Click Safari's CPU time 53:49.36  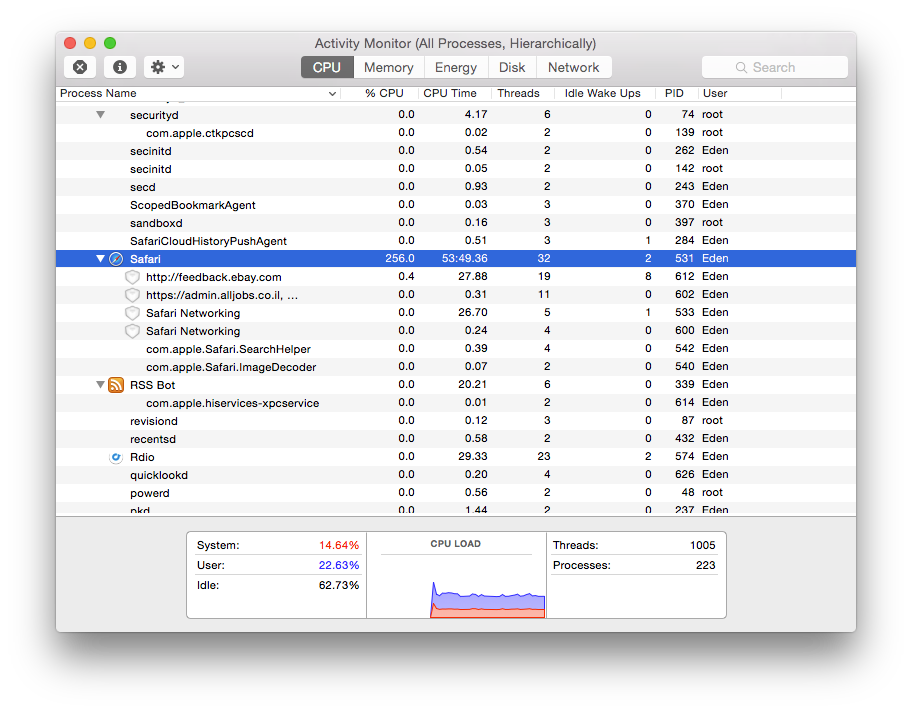click(464, 258)
